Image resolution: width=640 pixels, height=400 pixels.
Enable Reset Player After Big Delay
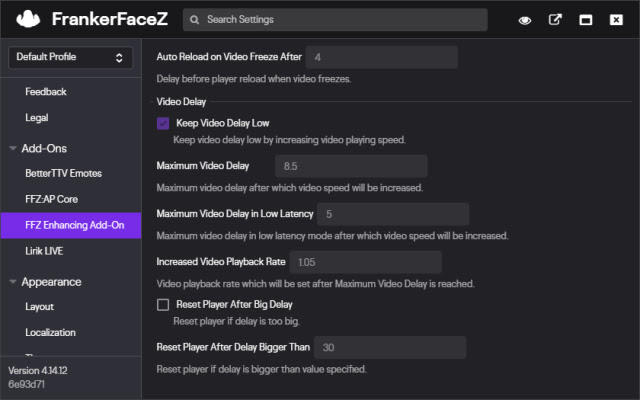tap(163, 305)
